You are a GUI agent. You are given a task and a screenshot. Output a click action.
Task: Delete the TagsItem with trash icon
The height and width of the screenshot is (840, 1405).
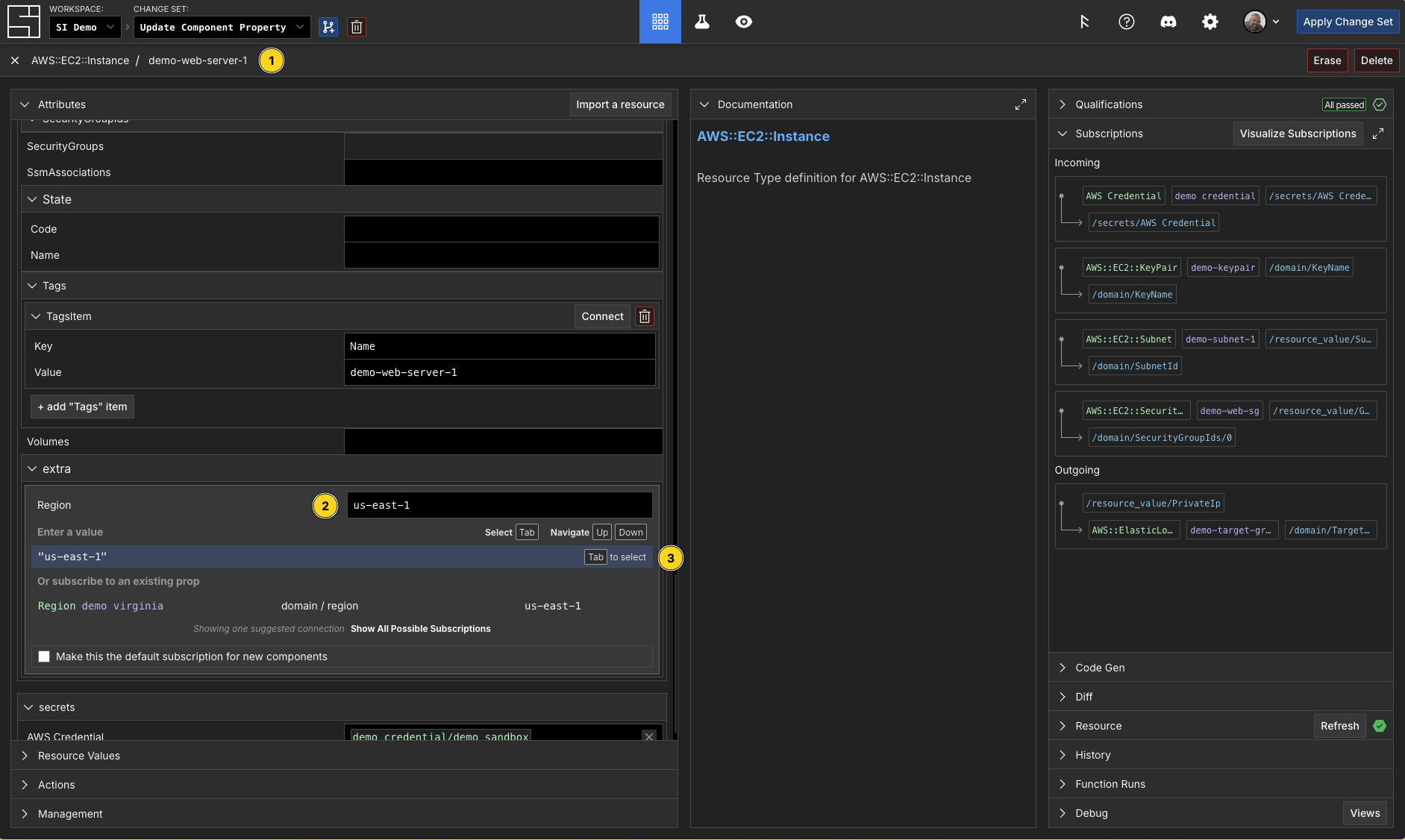coord(645,316)
